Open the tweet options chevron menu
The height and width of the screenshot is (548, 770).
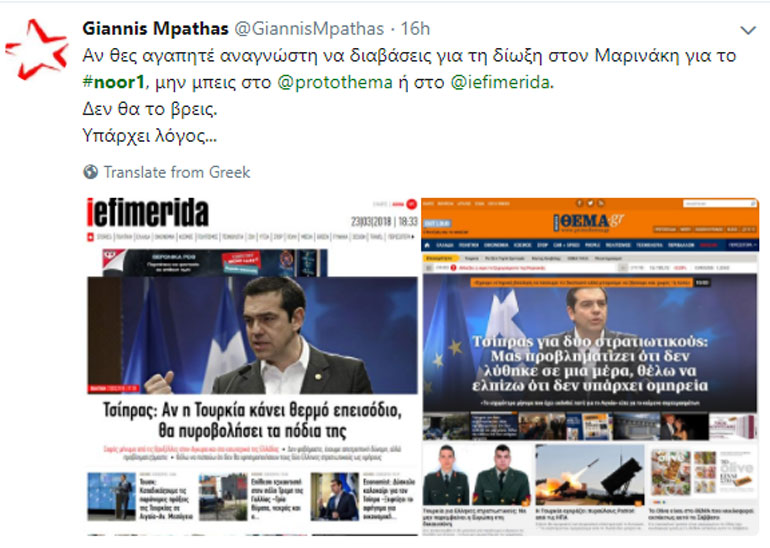[x=748, y=30]
